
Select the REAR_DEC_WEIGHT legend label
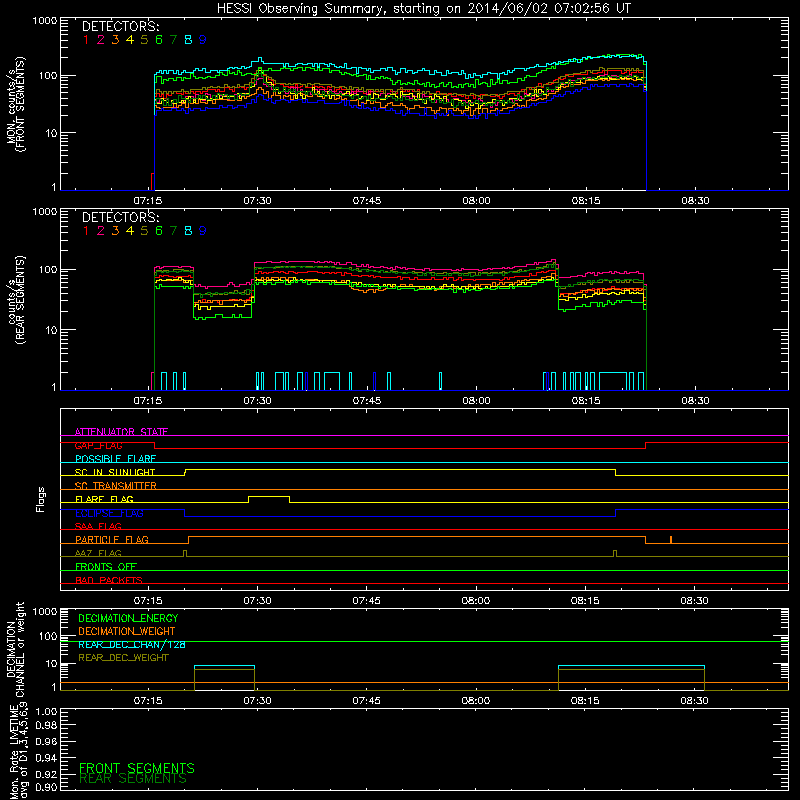(x=123, y=658)
